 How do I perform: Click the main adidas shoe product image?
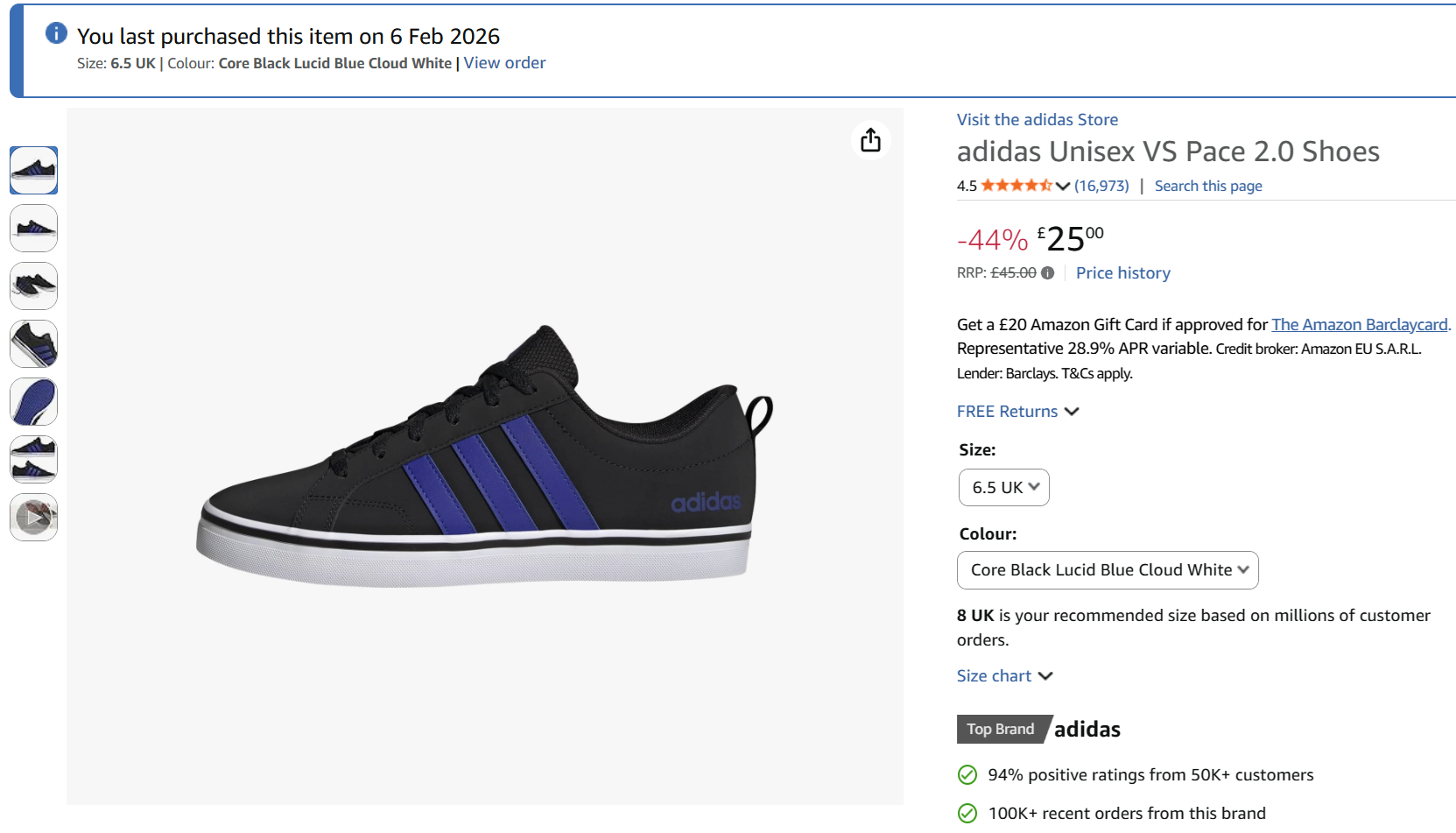pos(485,456)
